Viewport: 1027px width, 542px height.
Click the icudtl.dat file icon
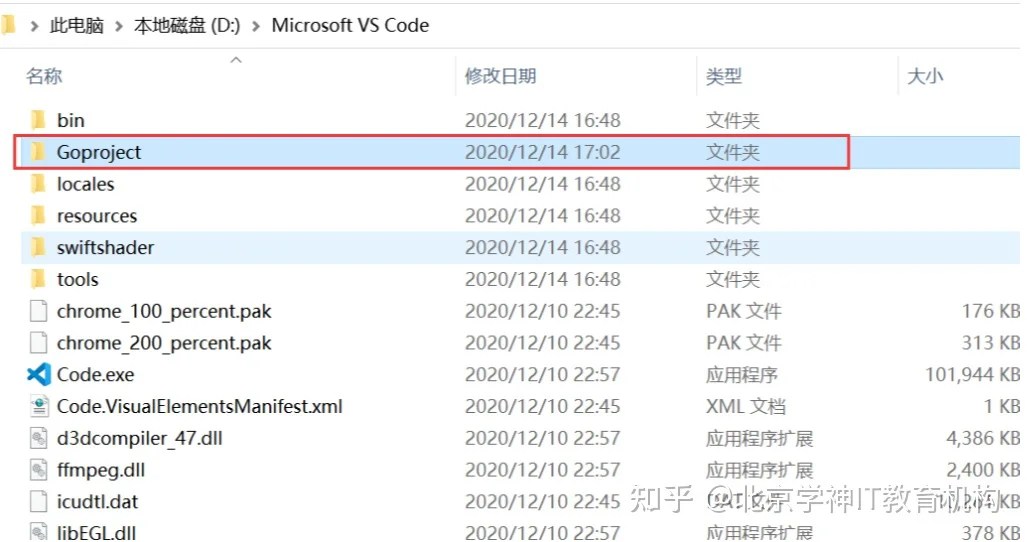(x=39, y=501)
